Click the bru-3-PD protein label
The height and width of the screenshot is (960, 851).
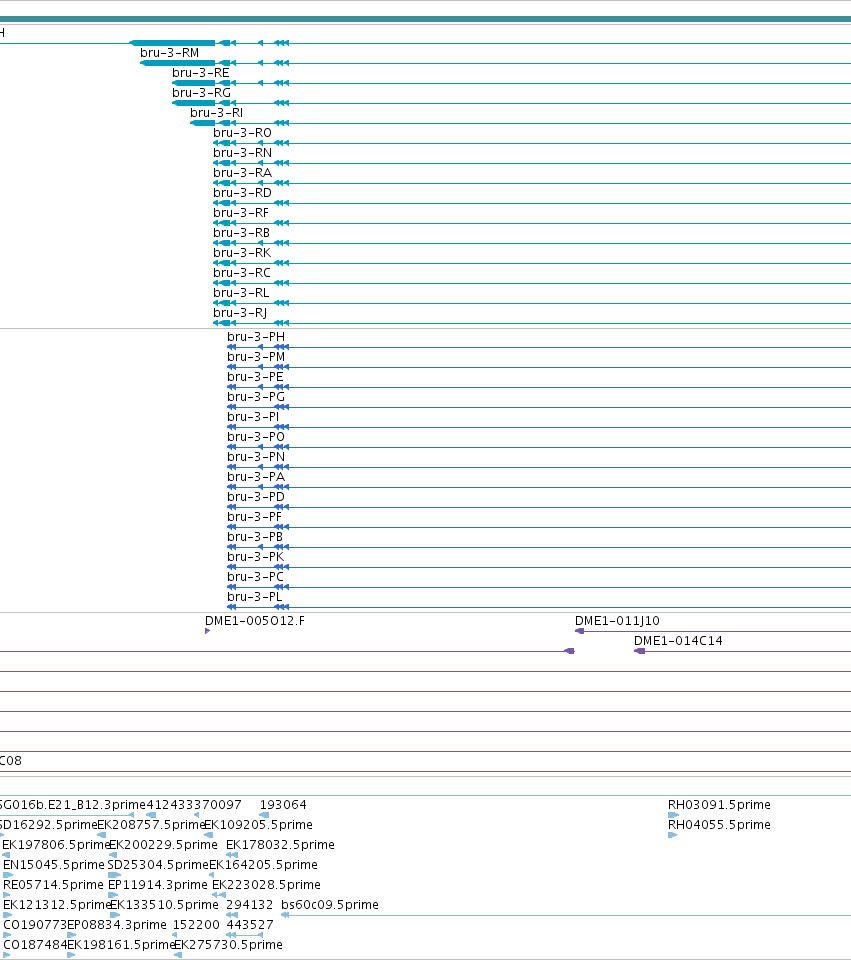[x=256, y=497]
